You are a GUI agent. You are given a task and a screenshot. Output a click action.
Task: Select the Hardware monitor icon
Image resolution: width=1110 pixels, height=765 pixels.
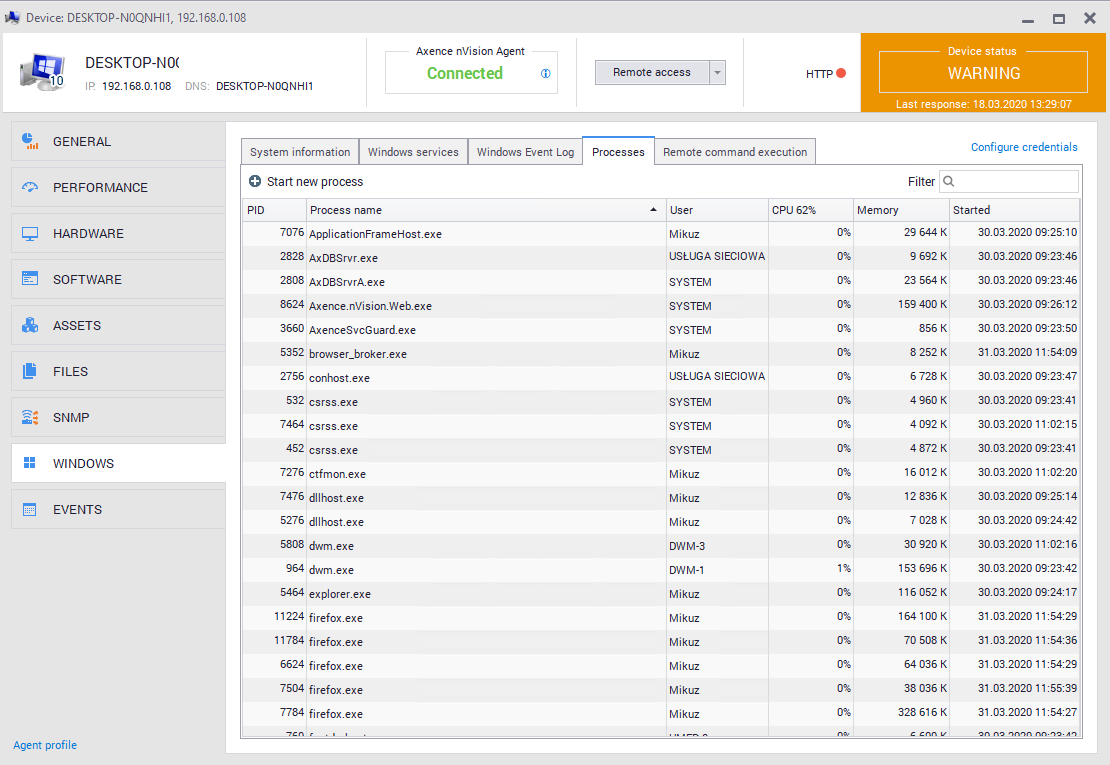coord(30,233)
